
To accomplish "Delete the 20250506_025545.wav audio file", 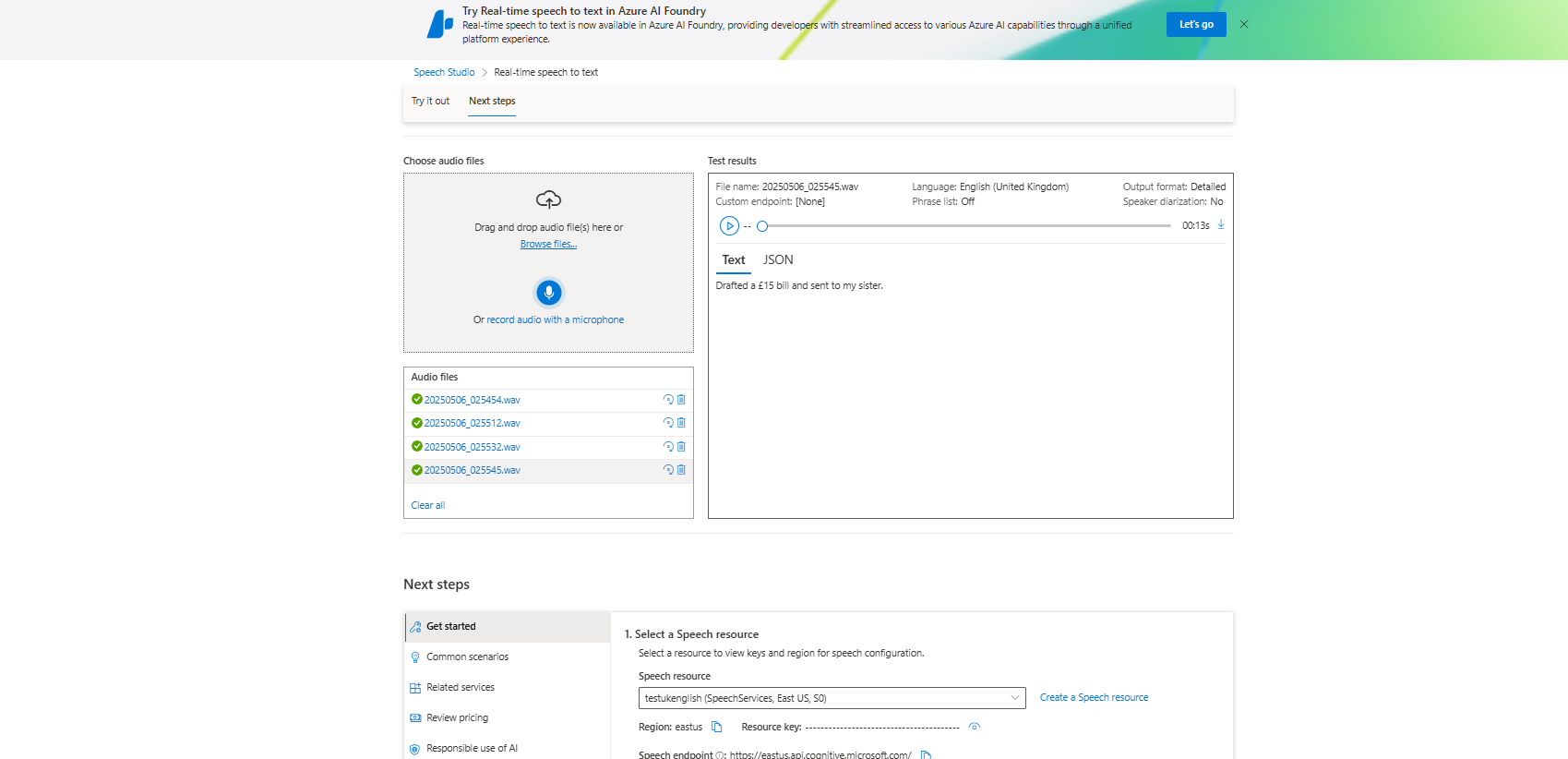I will click(681, 470).
